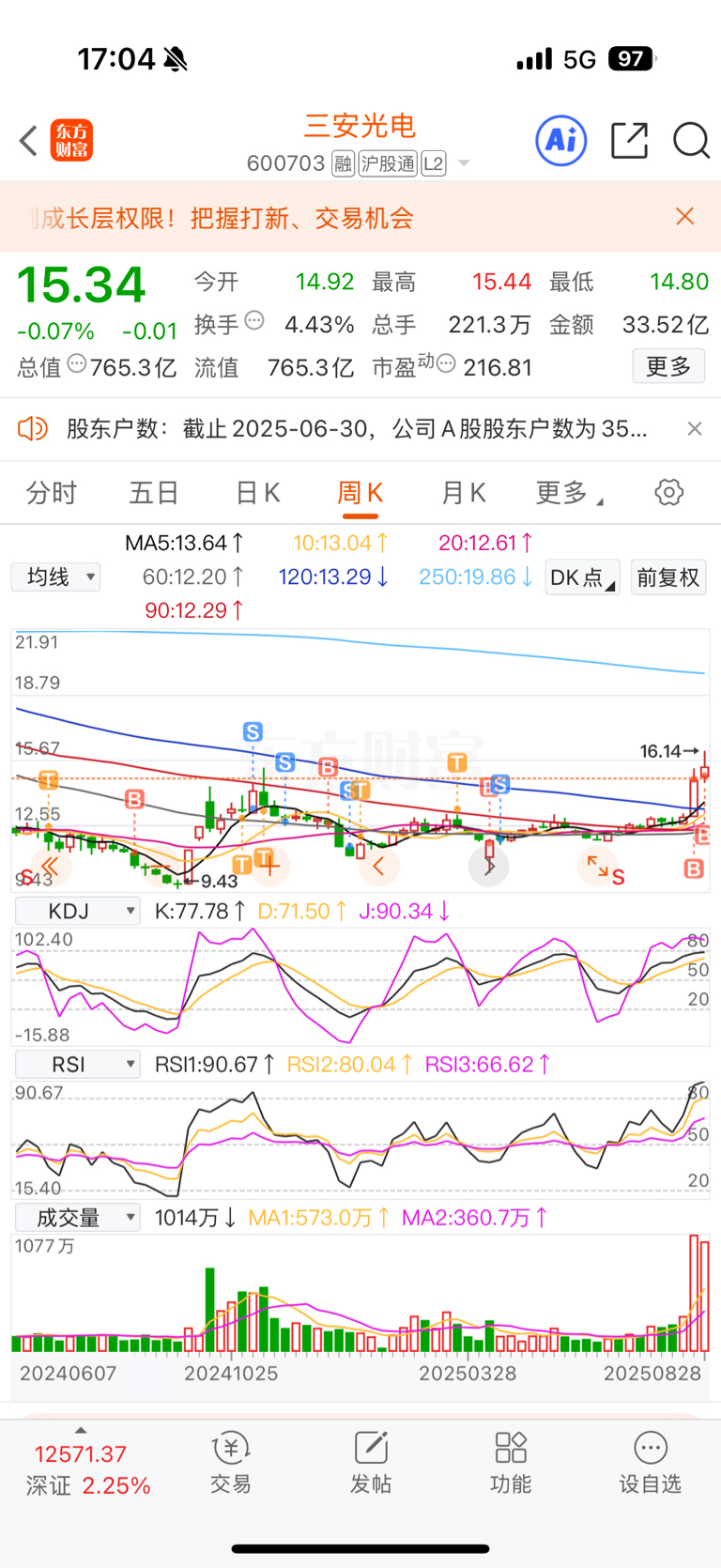This screenshot has width=721, height=1568.
Task: Tap the 20241025 date label
Action: coord(231,1373)
